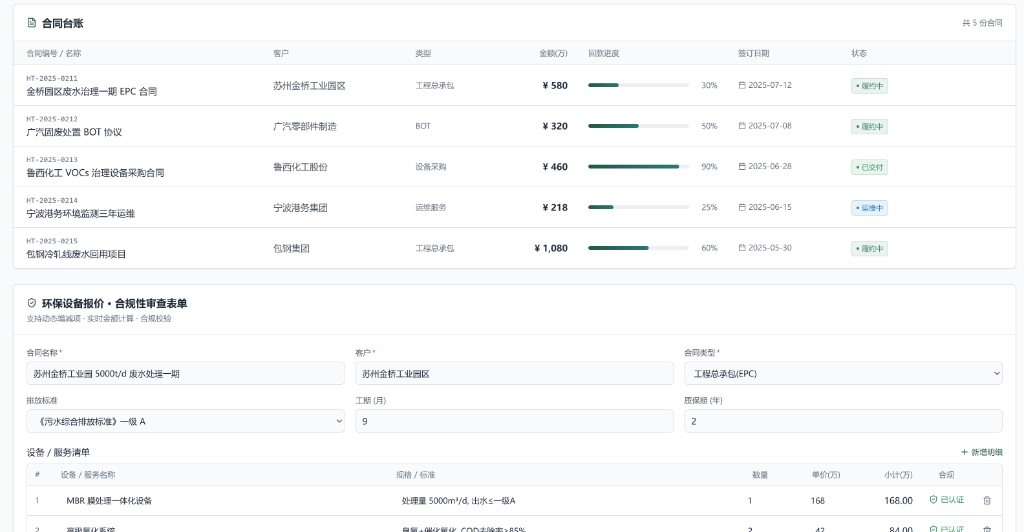Viewport: 1024px width, 532px height.
Task: Click customer cell 宁波港务集团
Action: (x=300, y=208)
